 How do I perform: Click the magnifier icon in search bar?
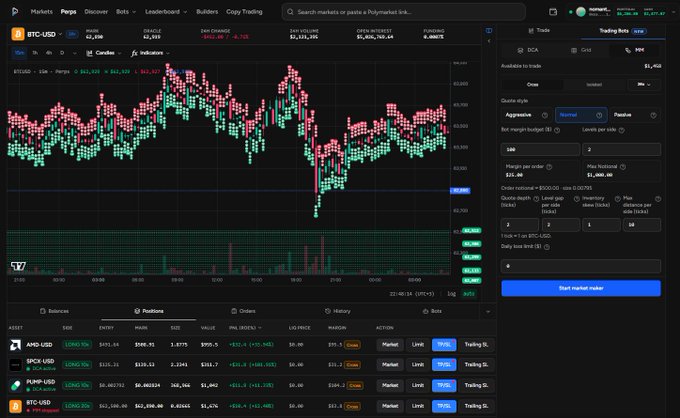point(290,12)
